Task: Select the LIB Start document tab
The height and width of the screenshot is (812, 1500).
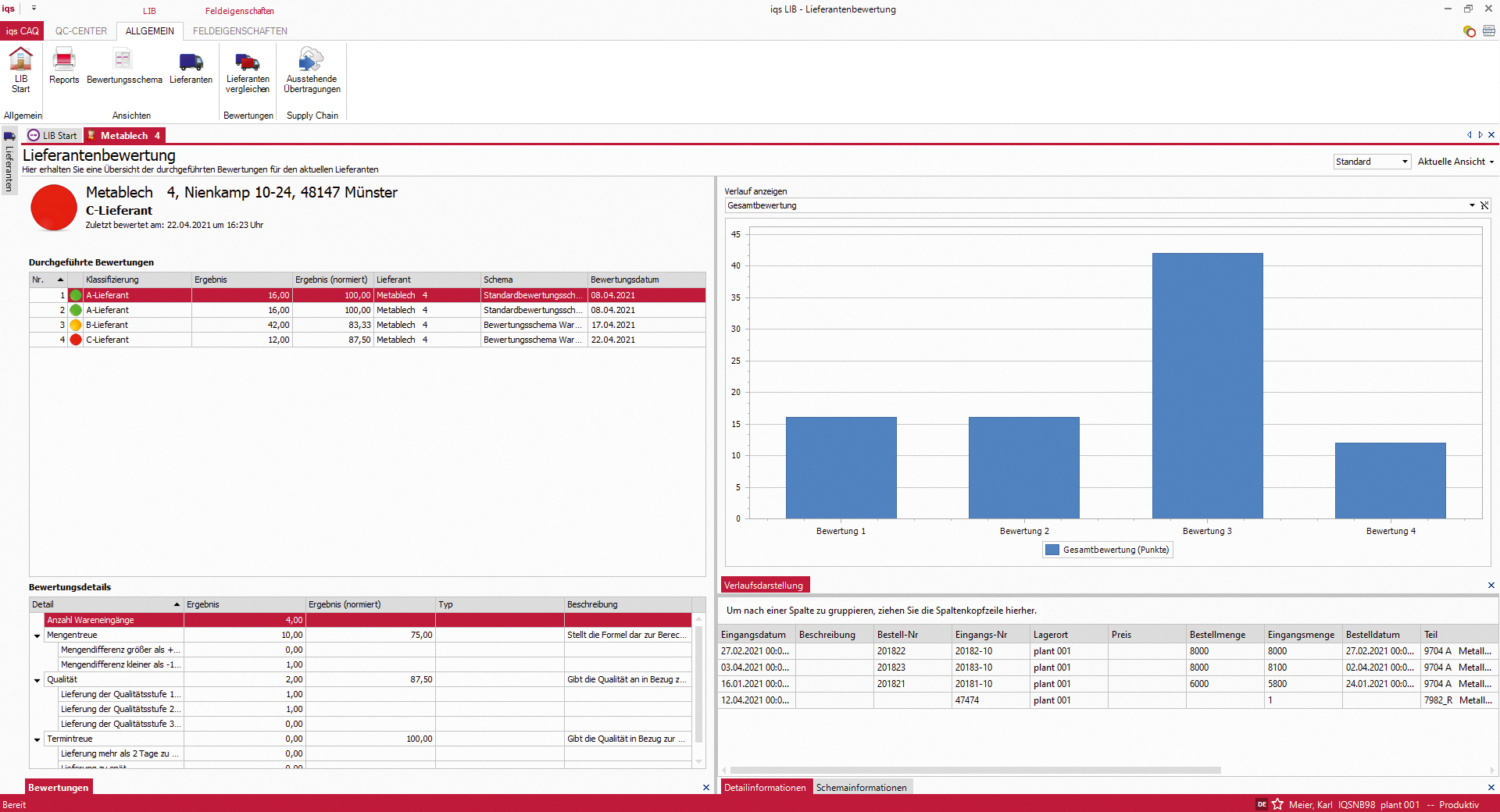Action: pyautogui.click(x=54, y=136)
